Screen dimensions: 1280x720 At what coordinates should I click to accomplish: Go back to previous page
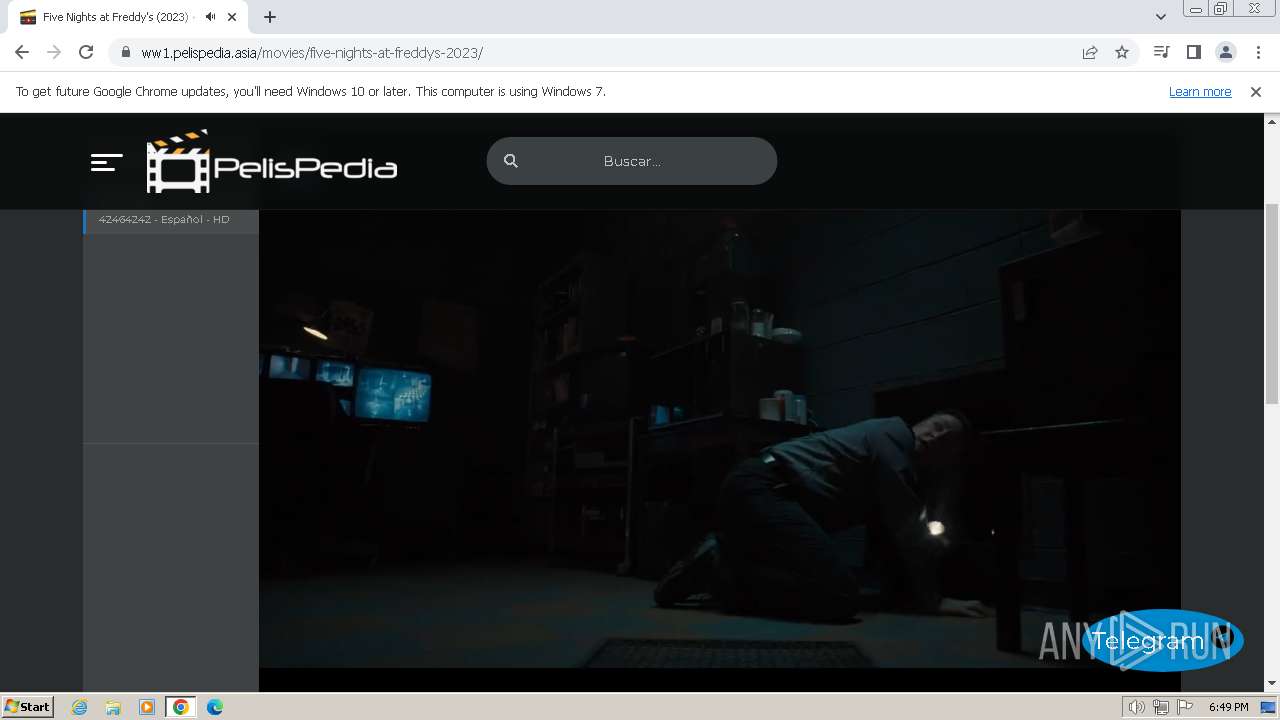tap(22, 52)
